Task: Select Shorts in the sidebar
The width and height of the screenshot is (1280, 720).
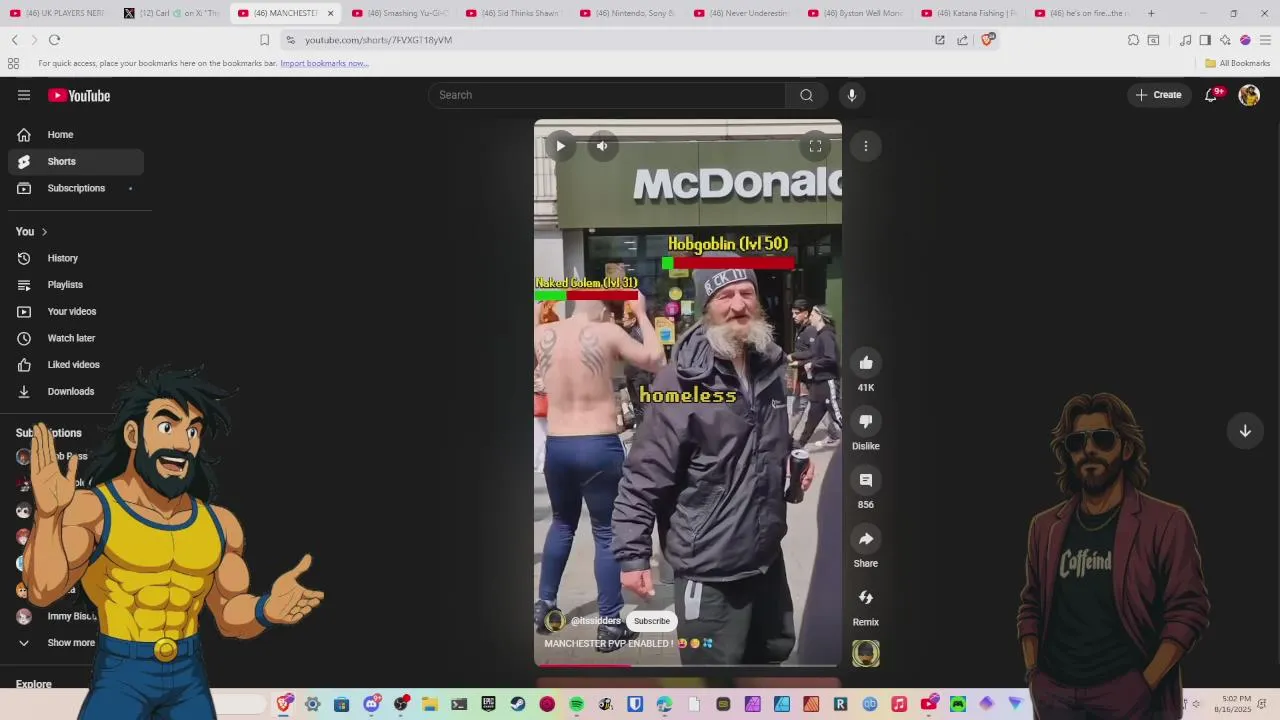Action: pyautogui.click(x=76, y=161)
